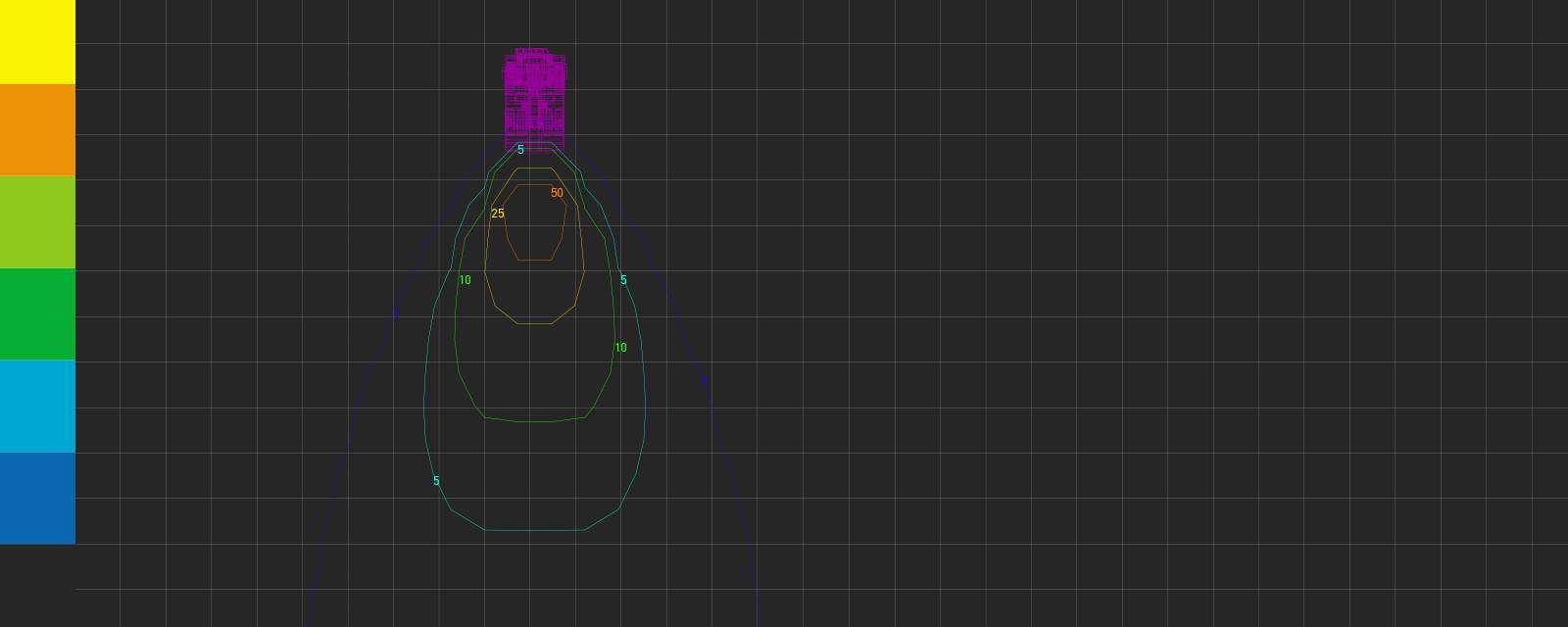Click the cyan 5 label on right side
Screen dimensions: 1568x627
coord(623,280)
